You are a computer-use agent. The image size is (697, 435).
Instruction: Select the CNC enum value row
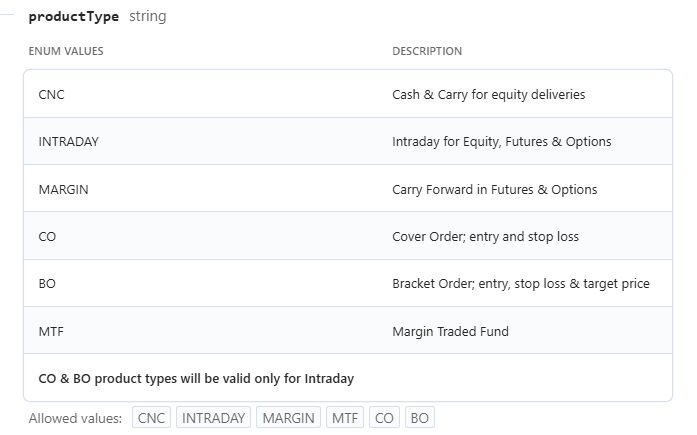coord(348,94)
